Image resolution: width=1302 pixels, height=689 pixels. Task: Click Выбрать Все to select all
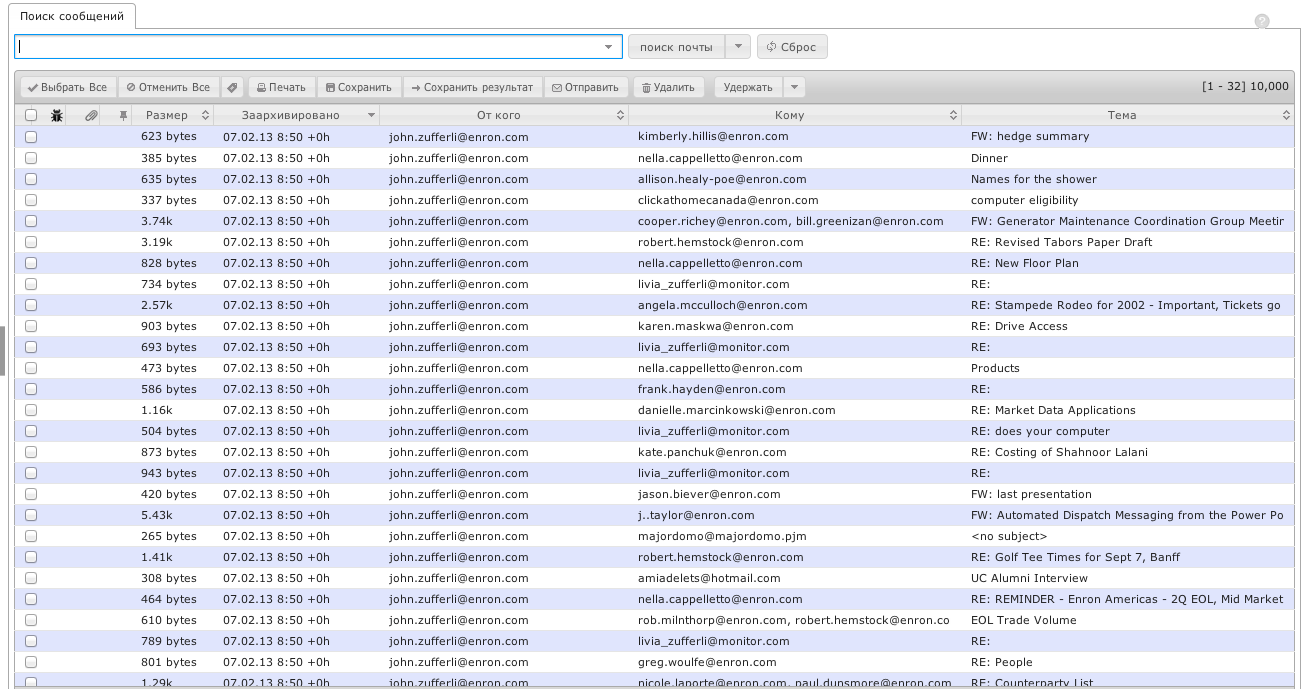(x=67, y=87)
